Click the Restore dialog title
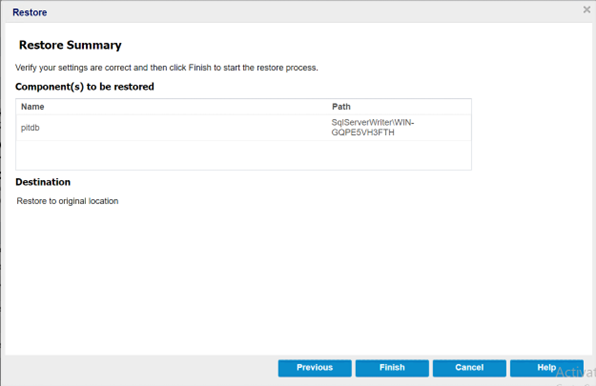Viewport: 596px width, 386px height. pos(30,13)
